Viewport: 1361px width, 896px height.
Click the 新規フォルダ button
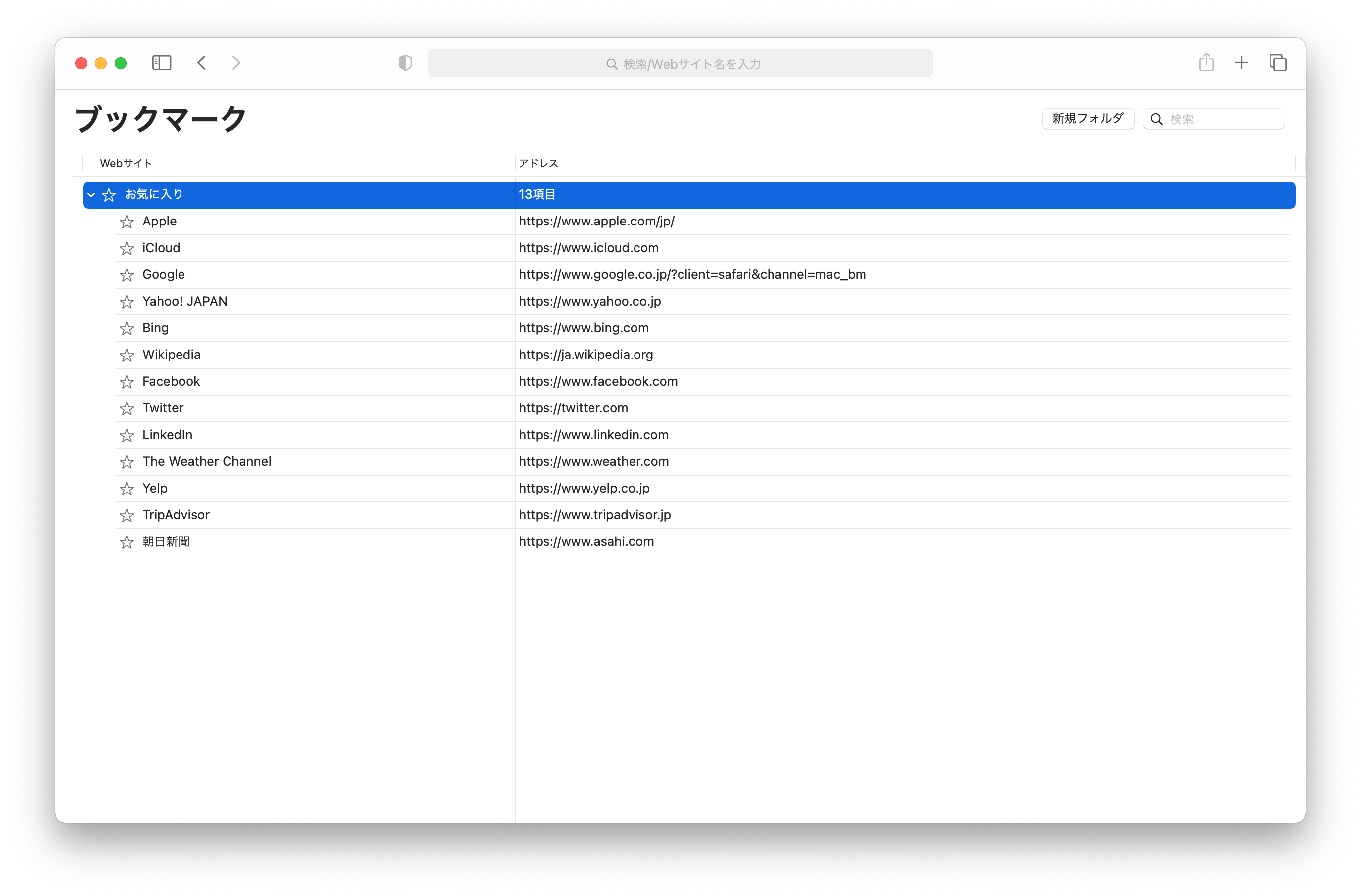point(1088,119)
